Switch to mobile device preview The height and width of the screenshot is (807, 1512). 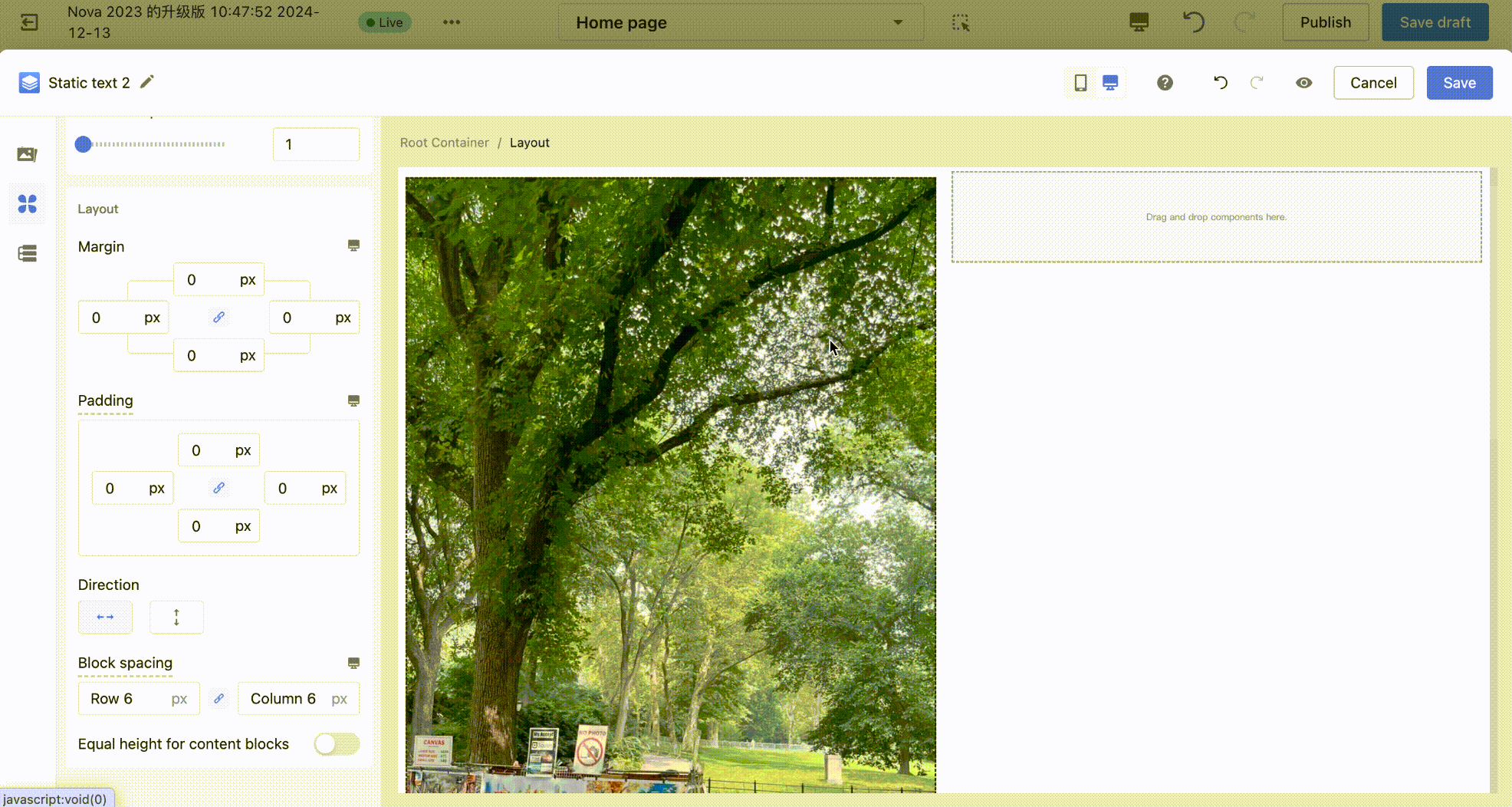coord(1080,83)
